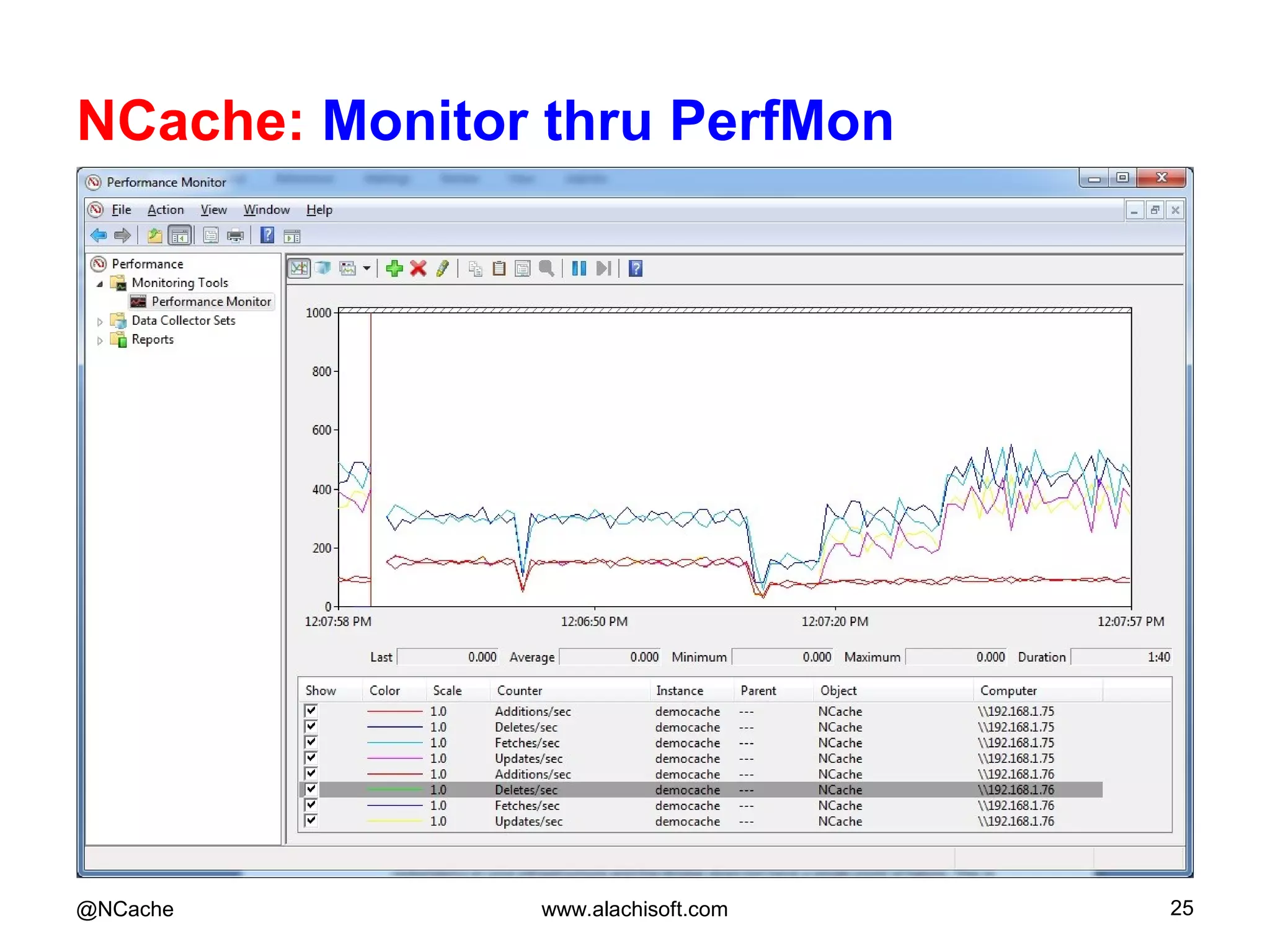The image size is (1270, 952).
Task: Open the File menu
Action: [122, 210]
